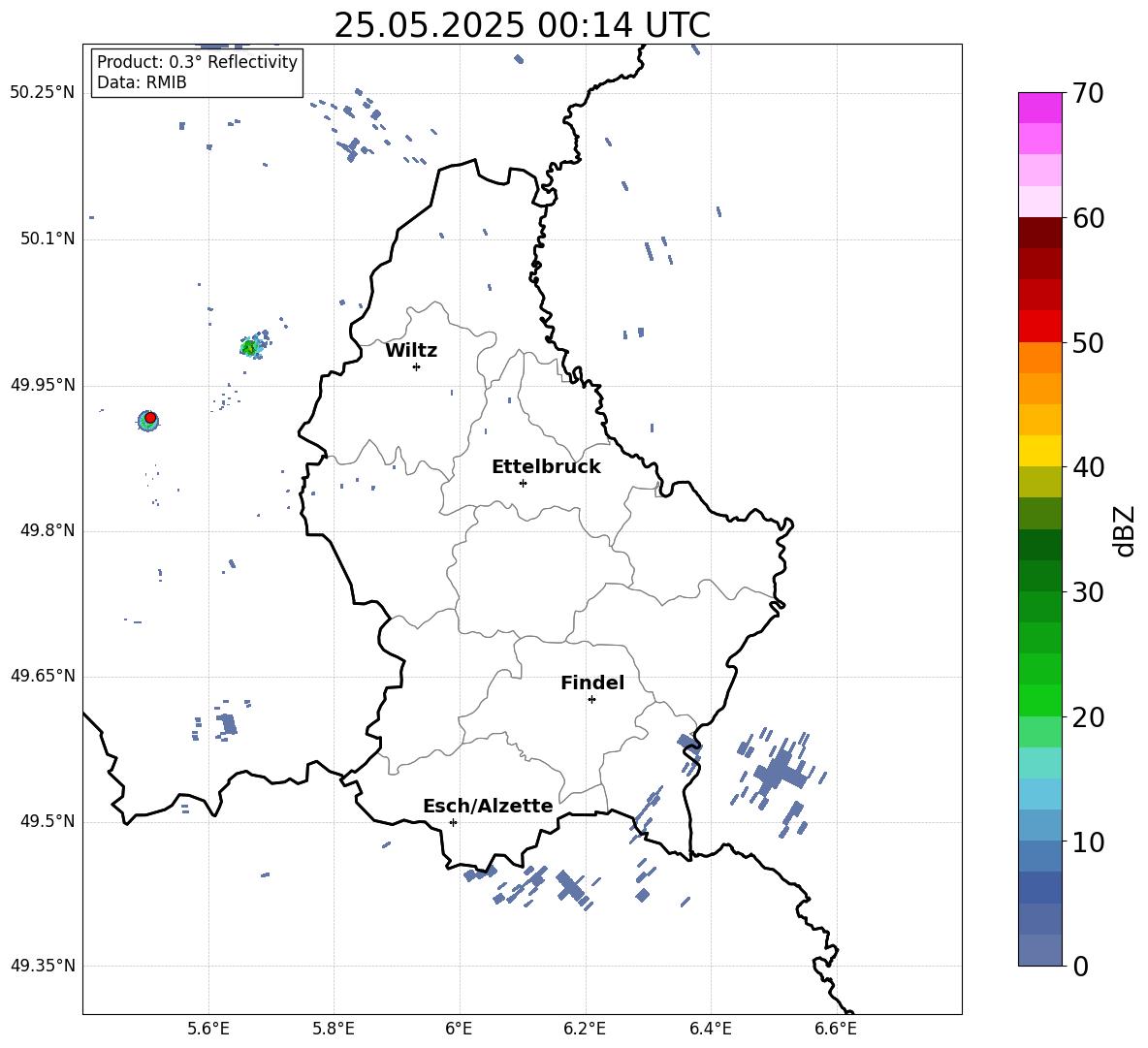
Task: Click the dark red swatch just below 60
Action: point(1039,233)
